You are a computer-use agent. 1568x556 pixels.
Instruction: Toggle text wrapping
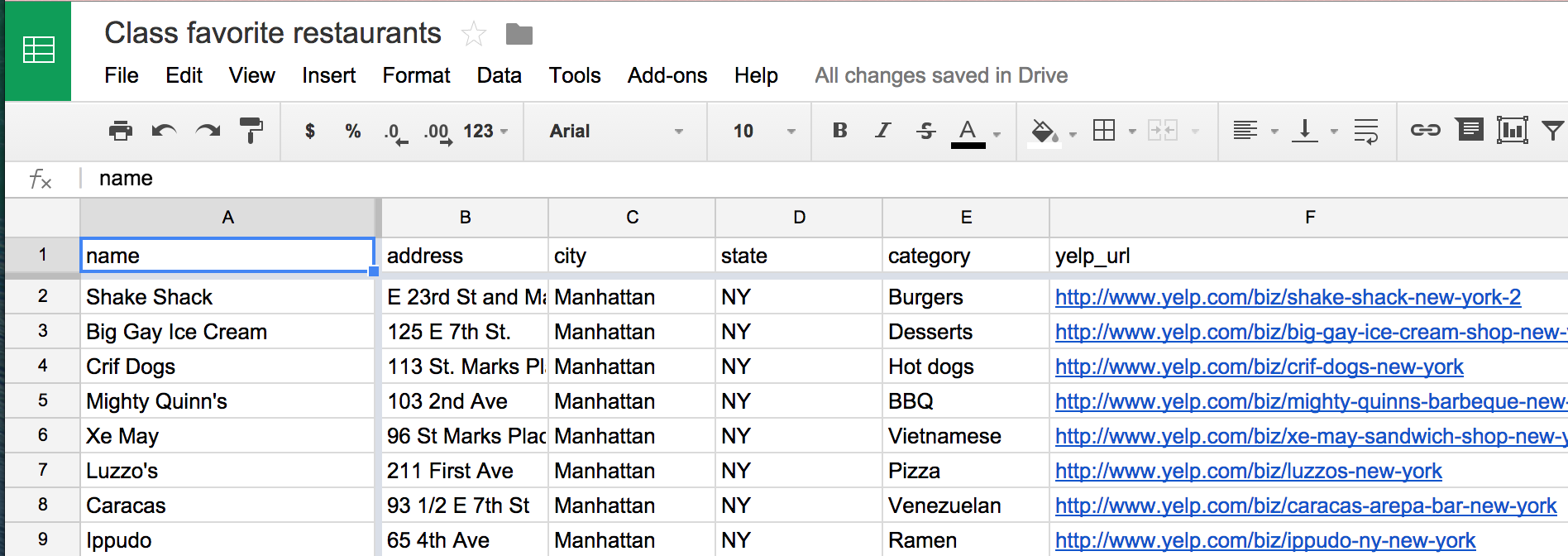(x=1365, y=131)
